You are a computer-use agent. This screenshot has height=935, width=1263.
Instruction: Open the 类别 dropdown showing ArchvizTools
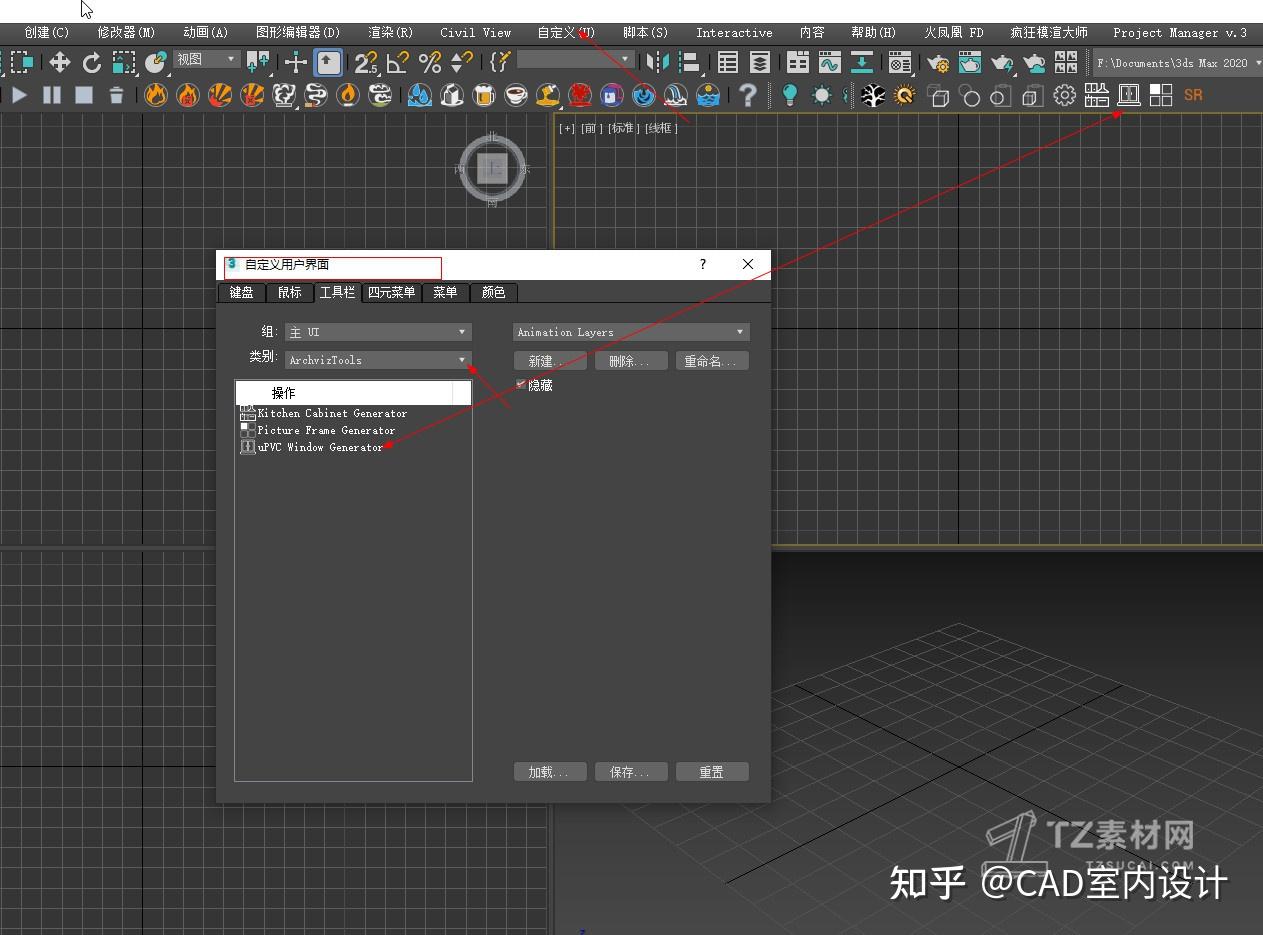[x=377, y=360]
